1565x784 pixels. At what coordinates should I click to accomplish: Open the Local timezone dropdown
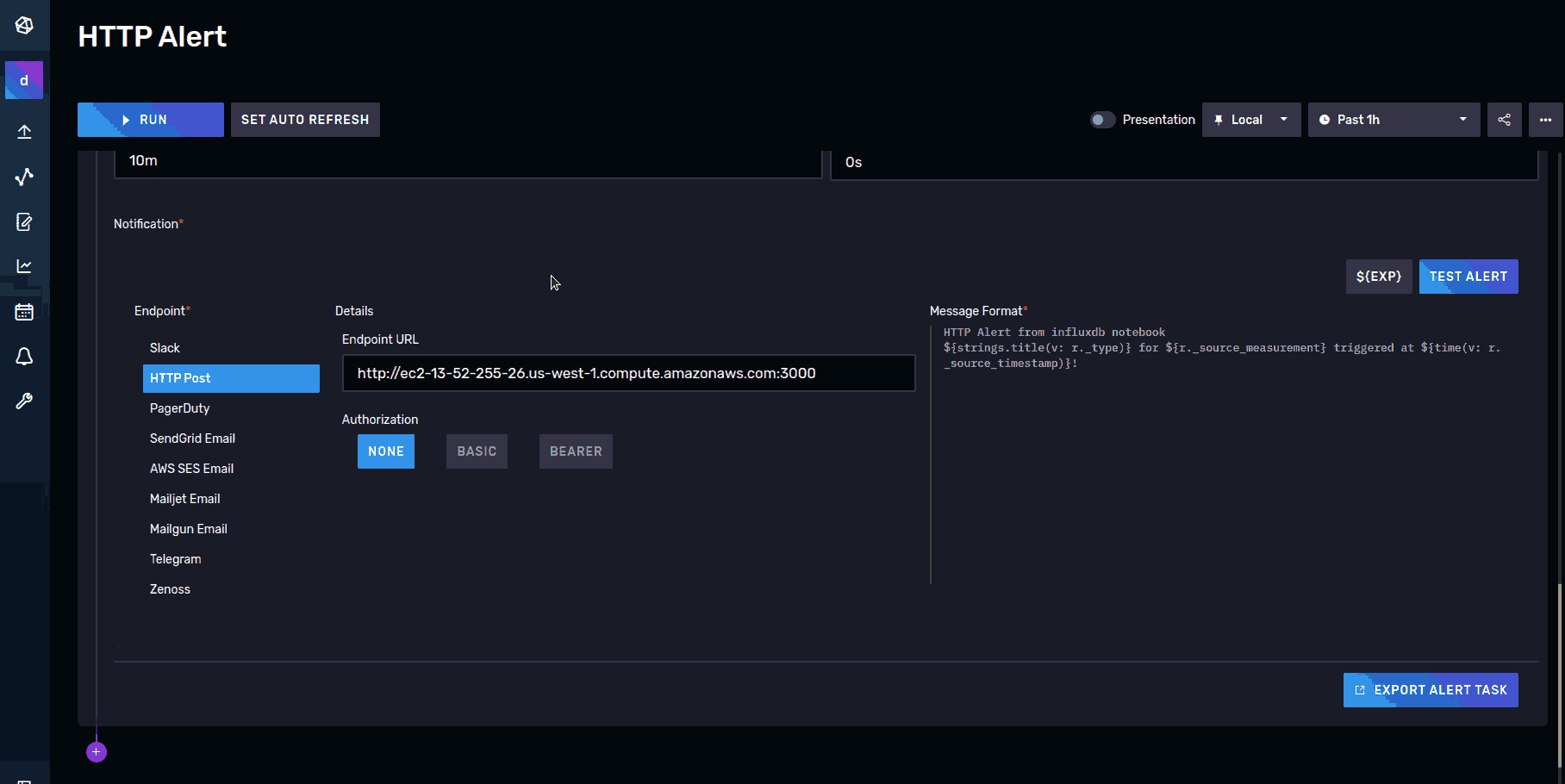click(1250, 119)
